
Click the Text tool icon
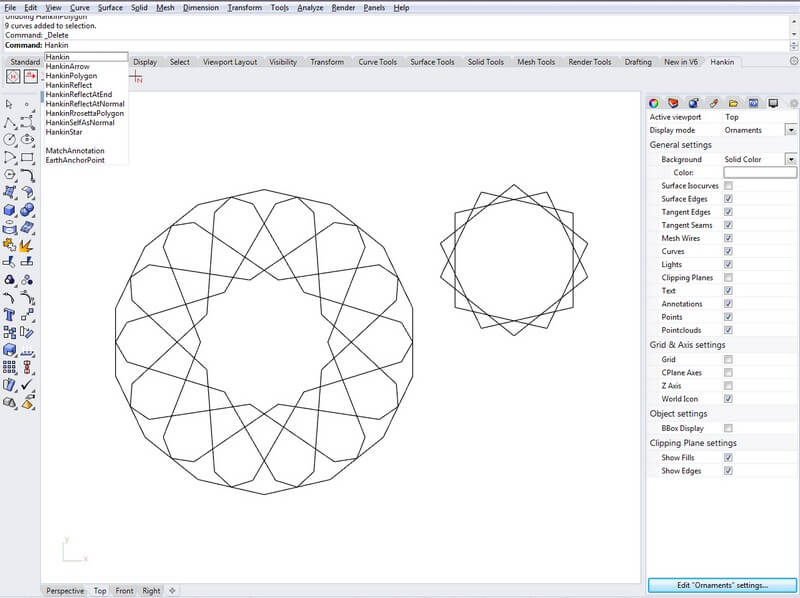pos(9,315)
